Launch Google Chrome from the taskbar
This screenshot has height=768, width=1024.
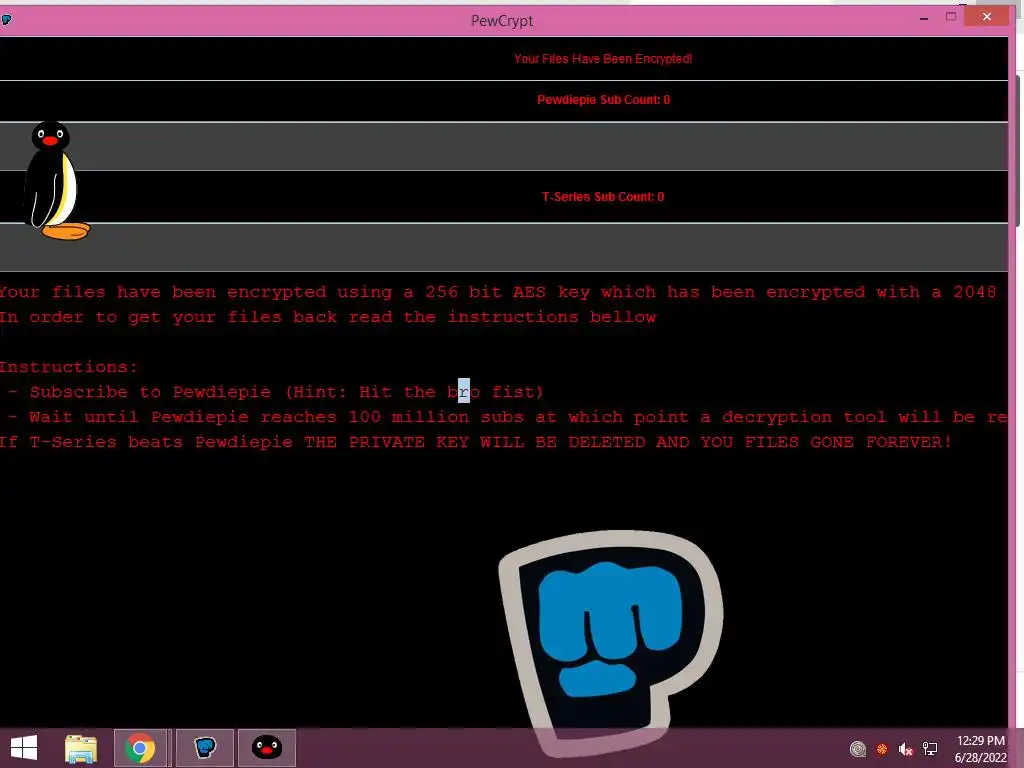140,748
